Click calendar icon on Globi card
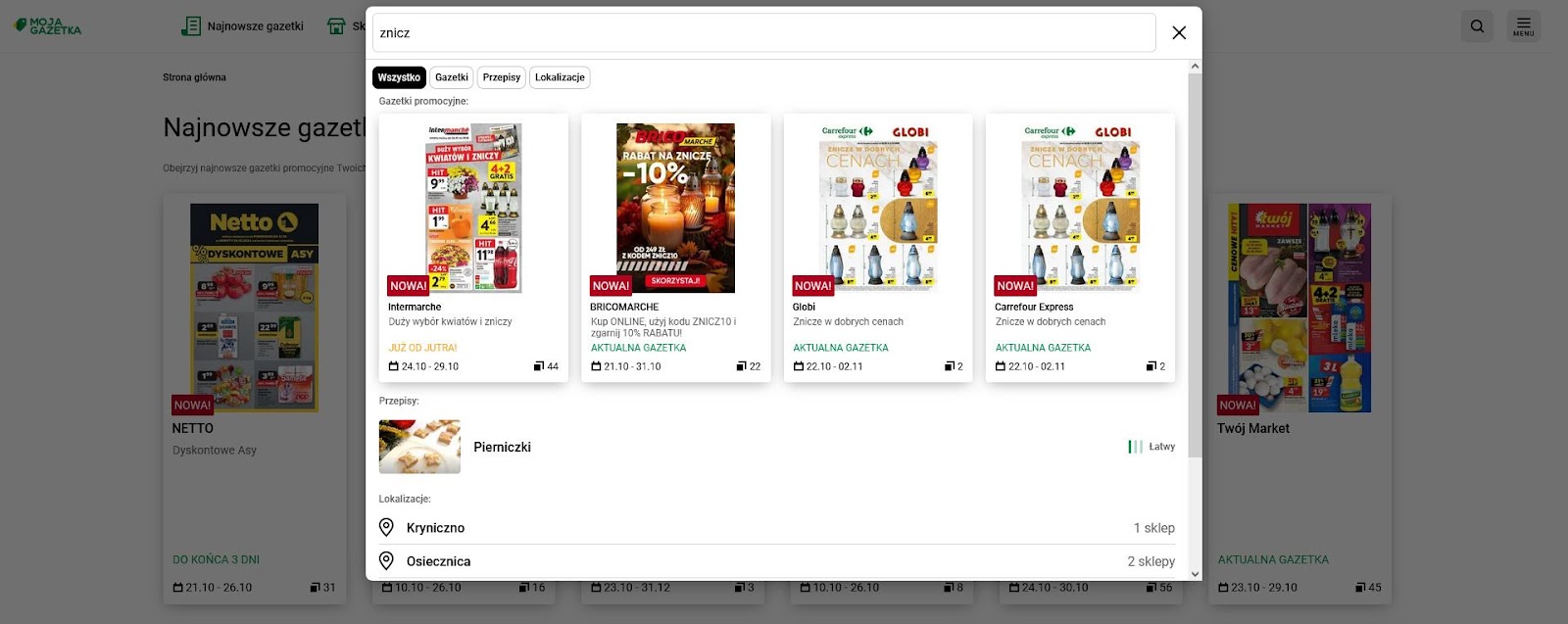 coord(799,366)
